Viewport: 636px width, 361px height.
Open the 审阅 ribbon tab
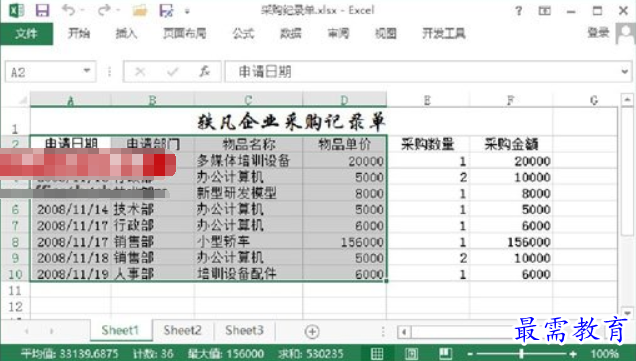coord(338,33)
